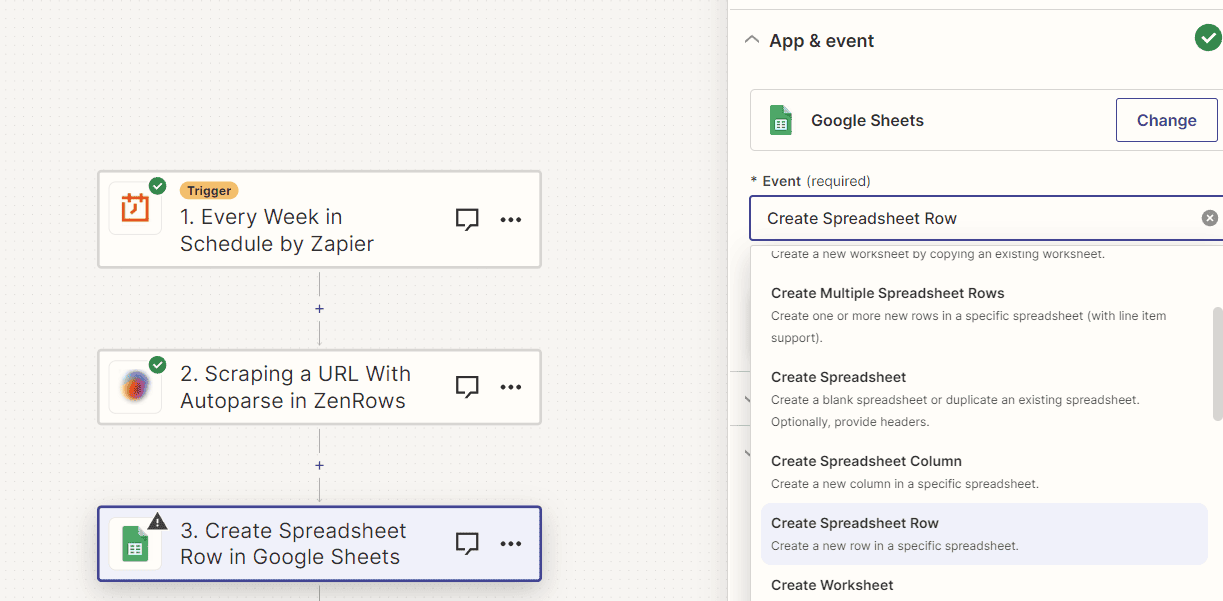Select step 2 Scraping a URL With Autoparse
The width and height of the screenshot is (1223, 601).
pyautogui.click(x=319, y=387)
